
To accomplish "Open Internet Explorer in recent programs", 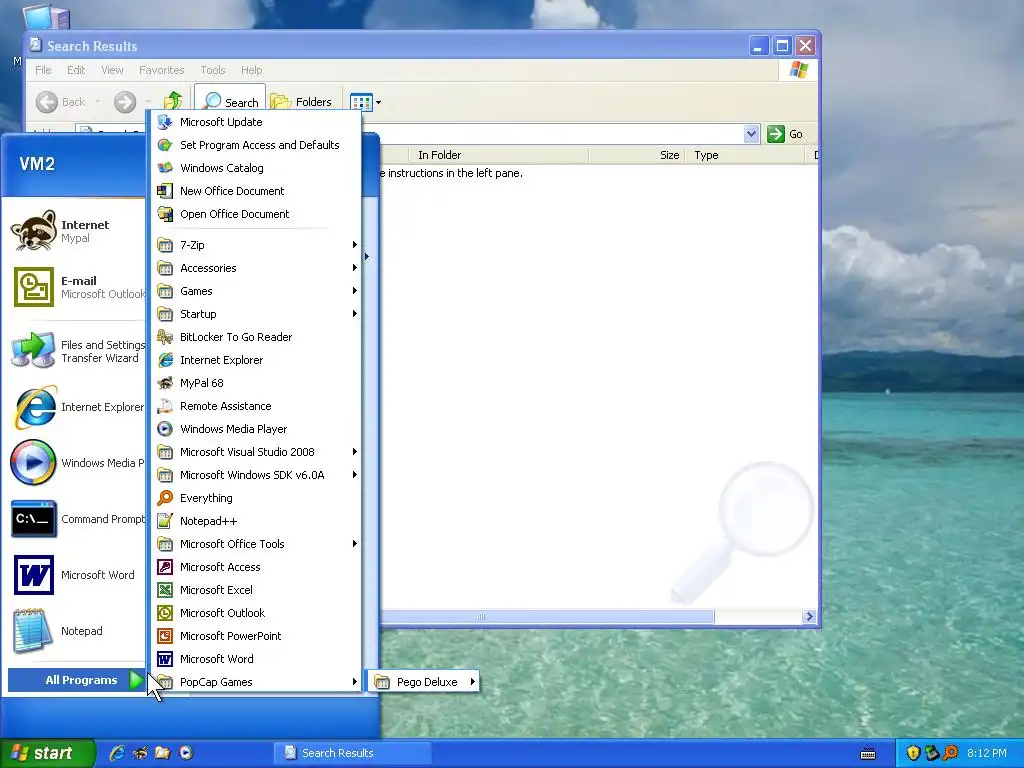I will (75, 407).
